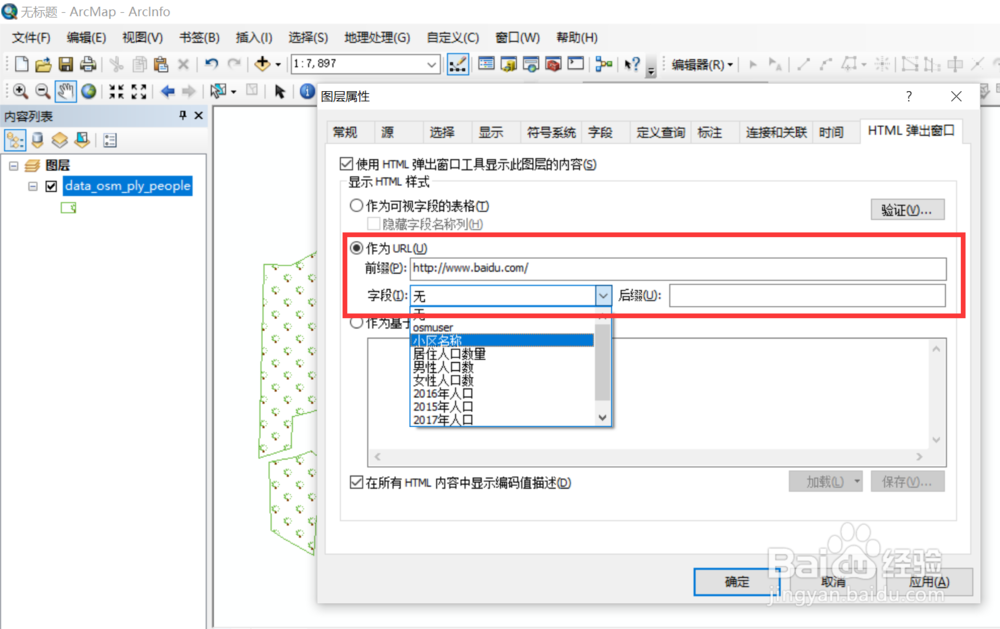
Task: Click the Add Data icon
Action: [264, 63]
